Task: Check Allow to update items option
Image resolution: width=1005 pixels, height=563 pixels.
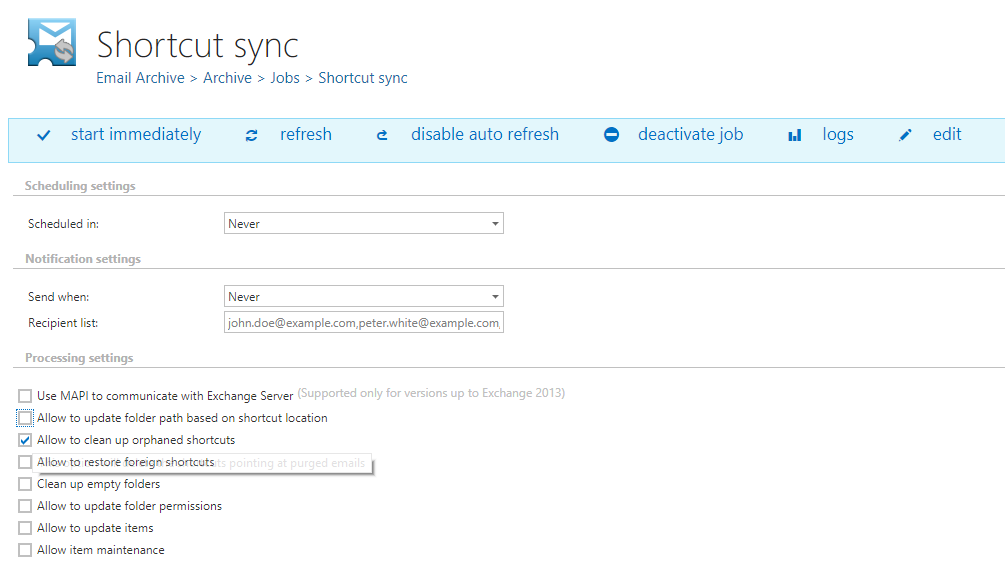Action: pyautogui.click(x=25, y=528)
